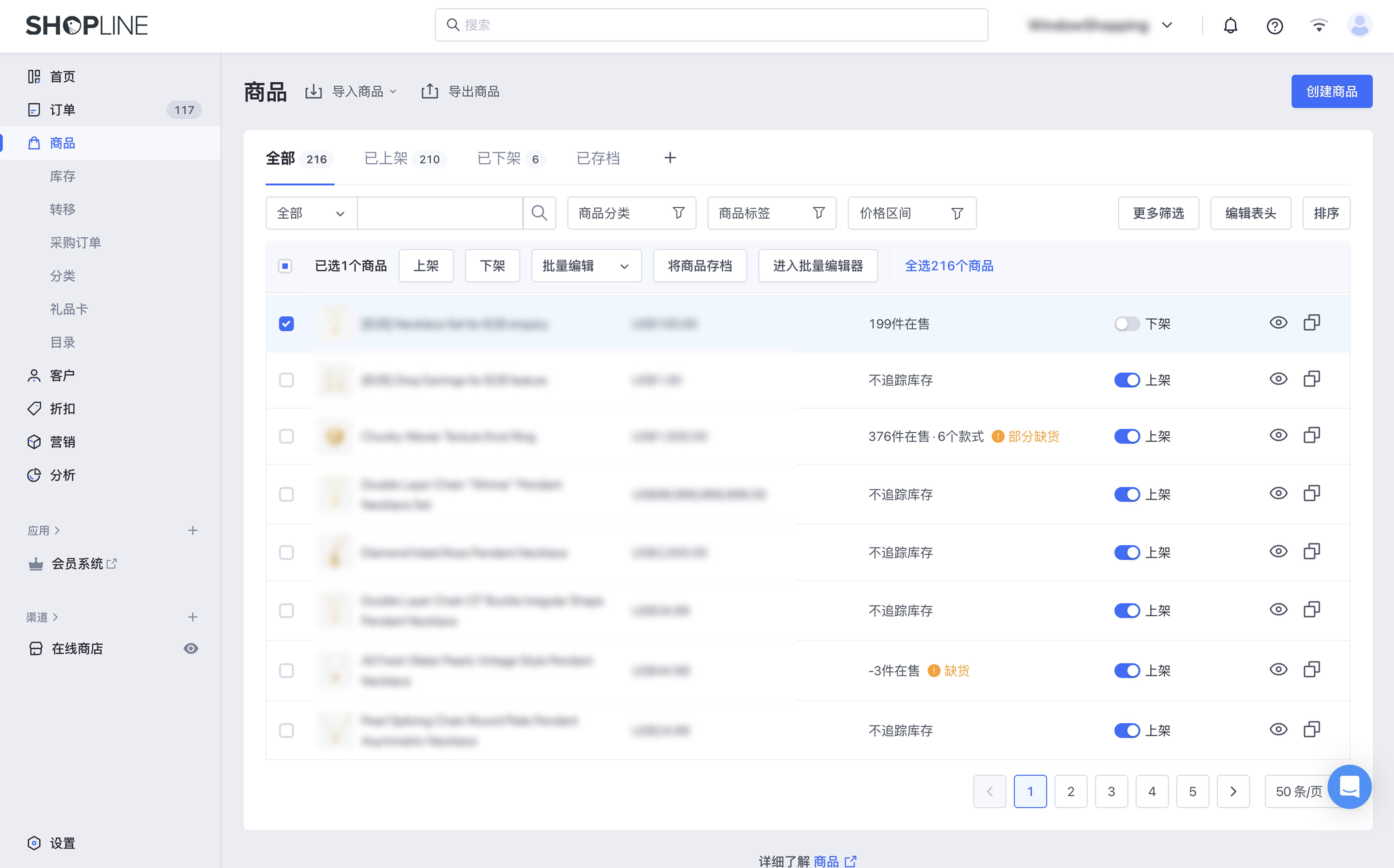Image resolution: width=1394 pixels, height=868 pixels.
Task: Duplicate the 缺货 product via copy icon
Action: 1312,669
